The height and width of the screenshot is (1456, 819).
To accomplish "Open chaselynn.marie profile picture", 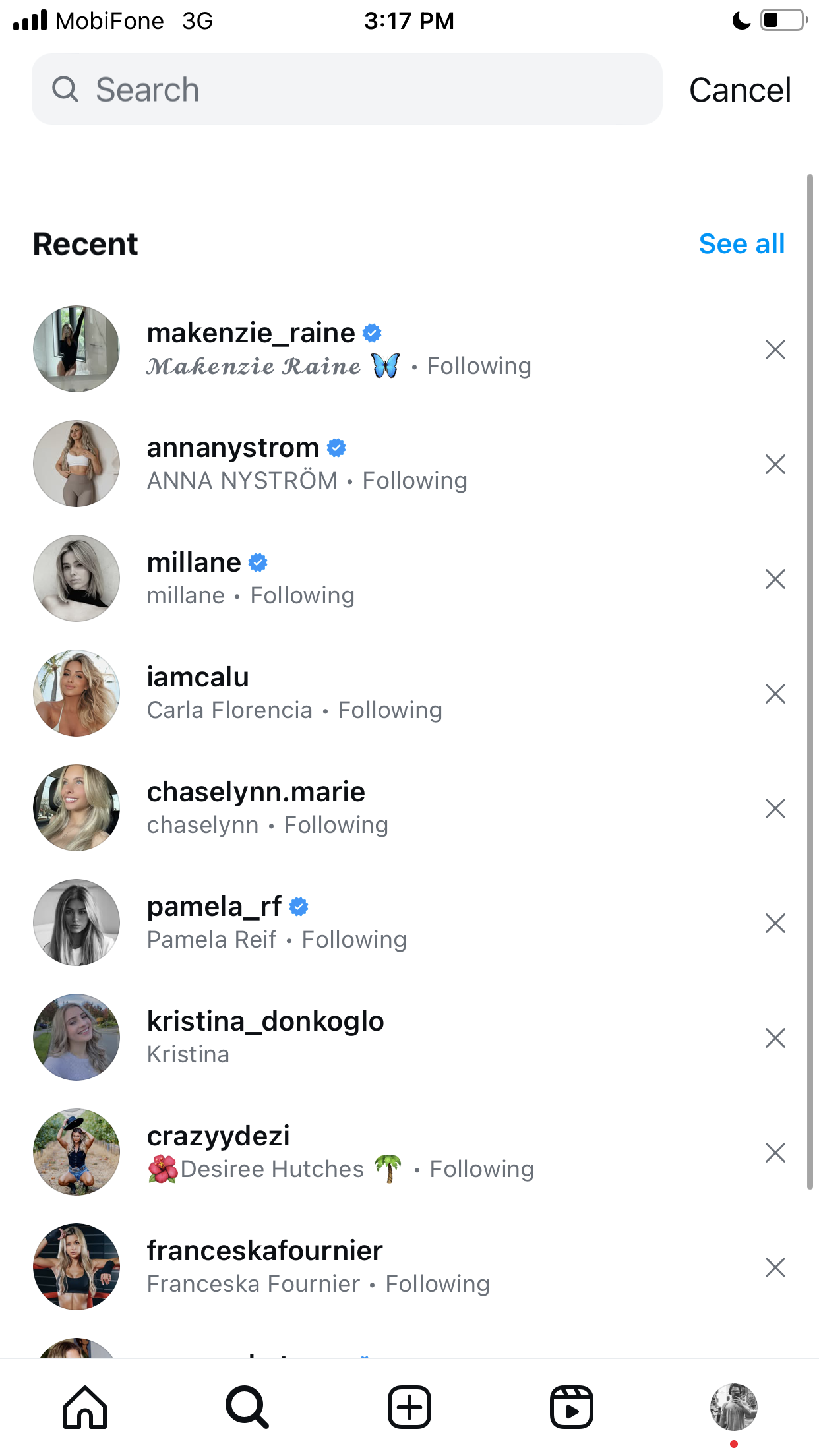I will (76, 808).
